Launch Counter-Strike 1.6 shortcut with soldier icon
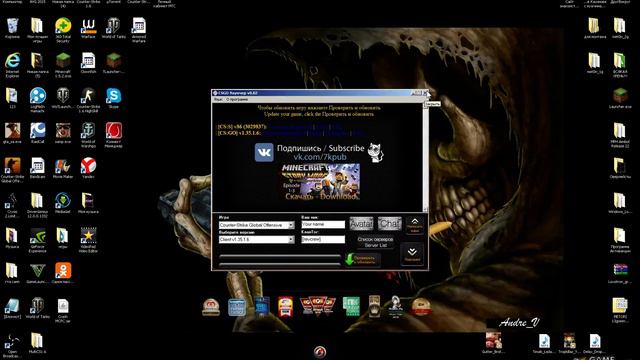Image resolution: width=640 pixels, height=360 pixels. (88, 100)
